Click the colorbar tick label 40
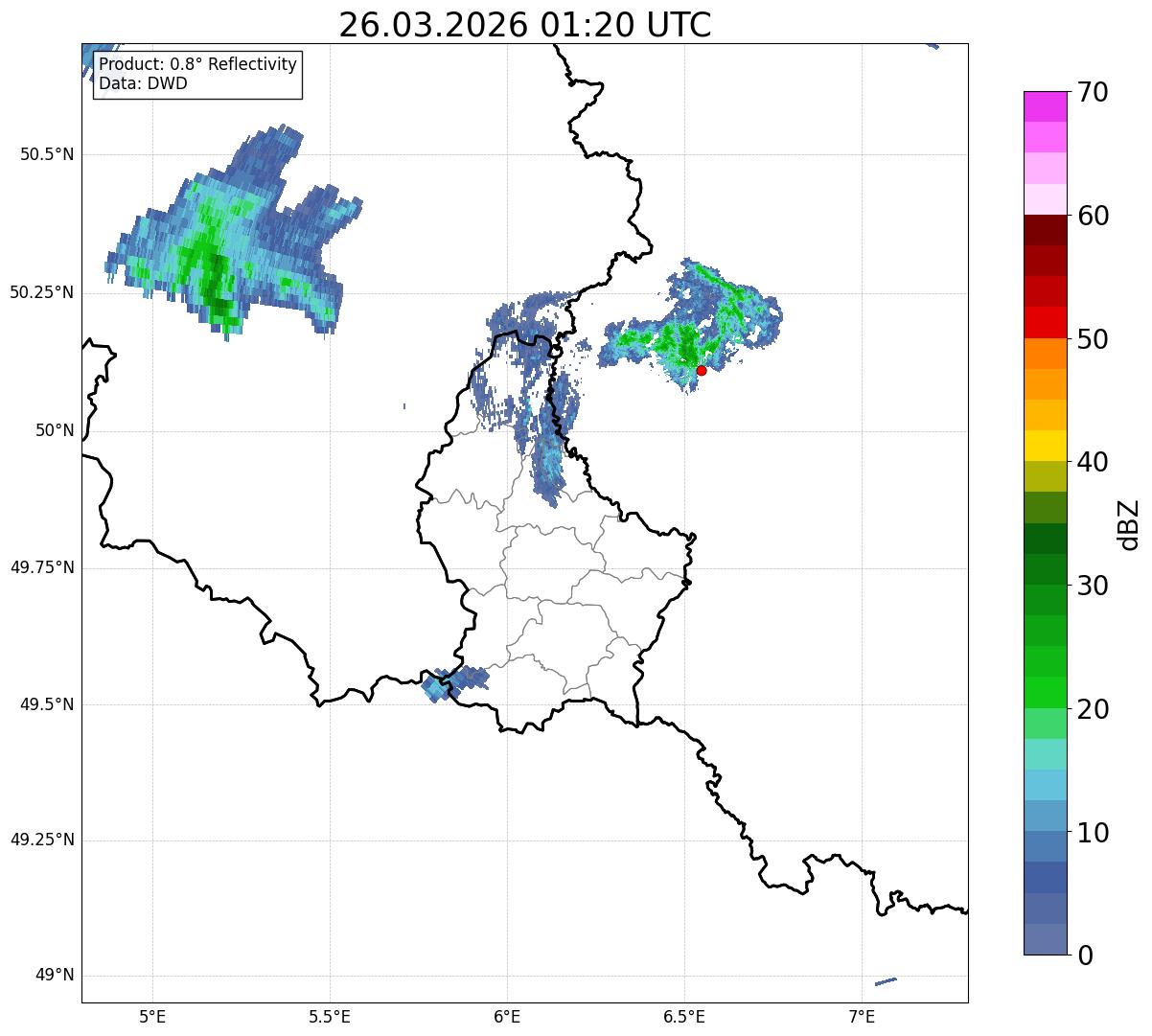The width and height of the screenshot is (1152, 1036). [x=1093, y=462]
